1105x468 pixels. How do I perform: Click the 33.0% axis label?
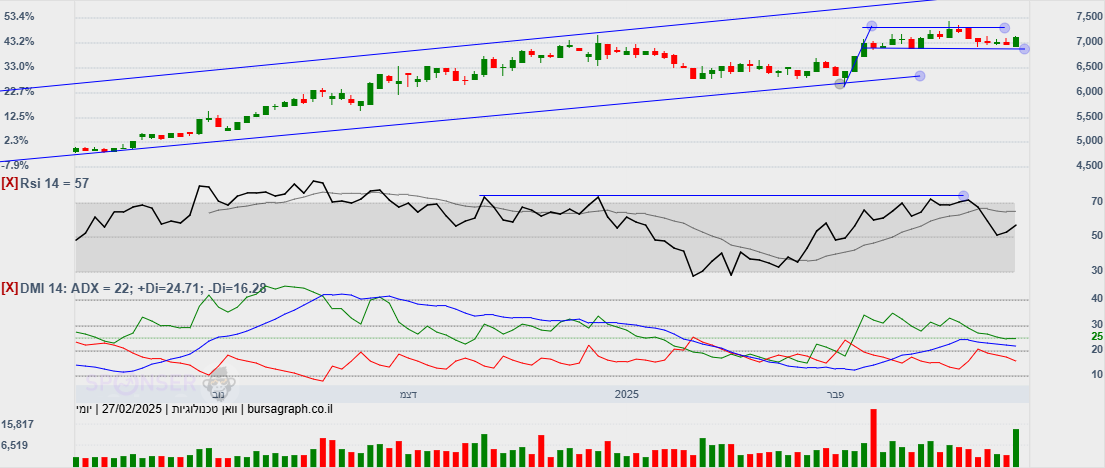tap(18, 66)
